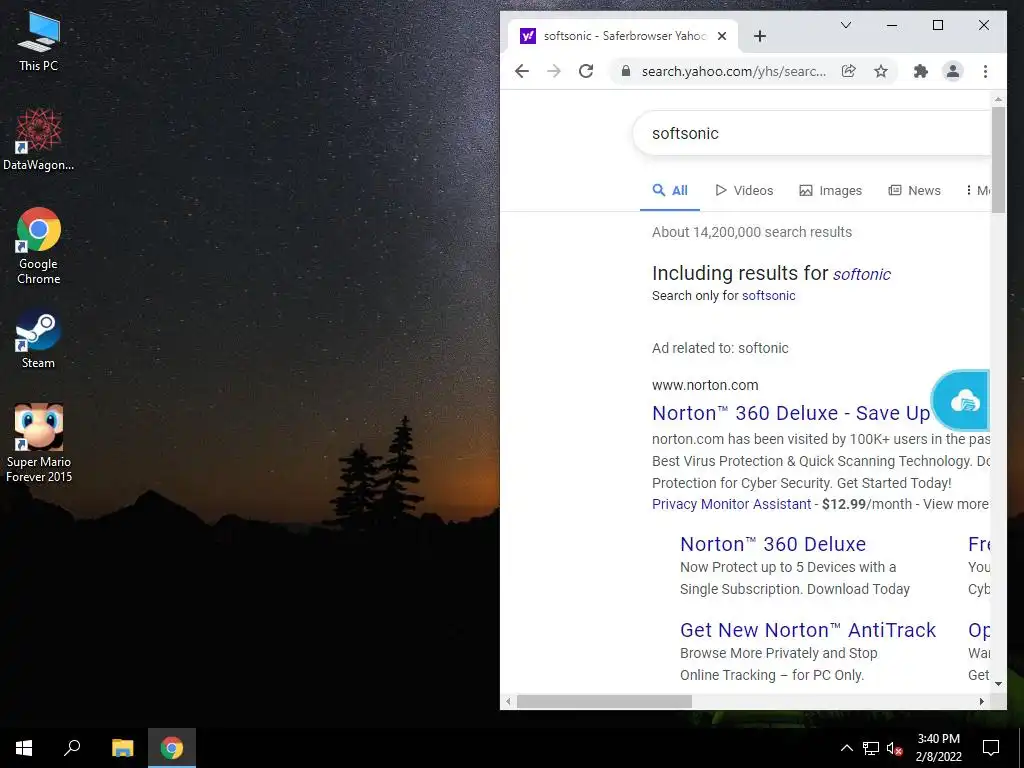Viewport: 1024px width, 768px height.
Task: Click the vertical scrollbar thumb
Action: point(998,159)
